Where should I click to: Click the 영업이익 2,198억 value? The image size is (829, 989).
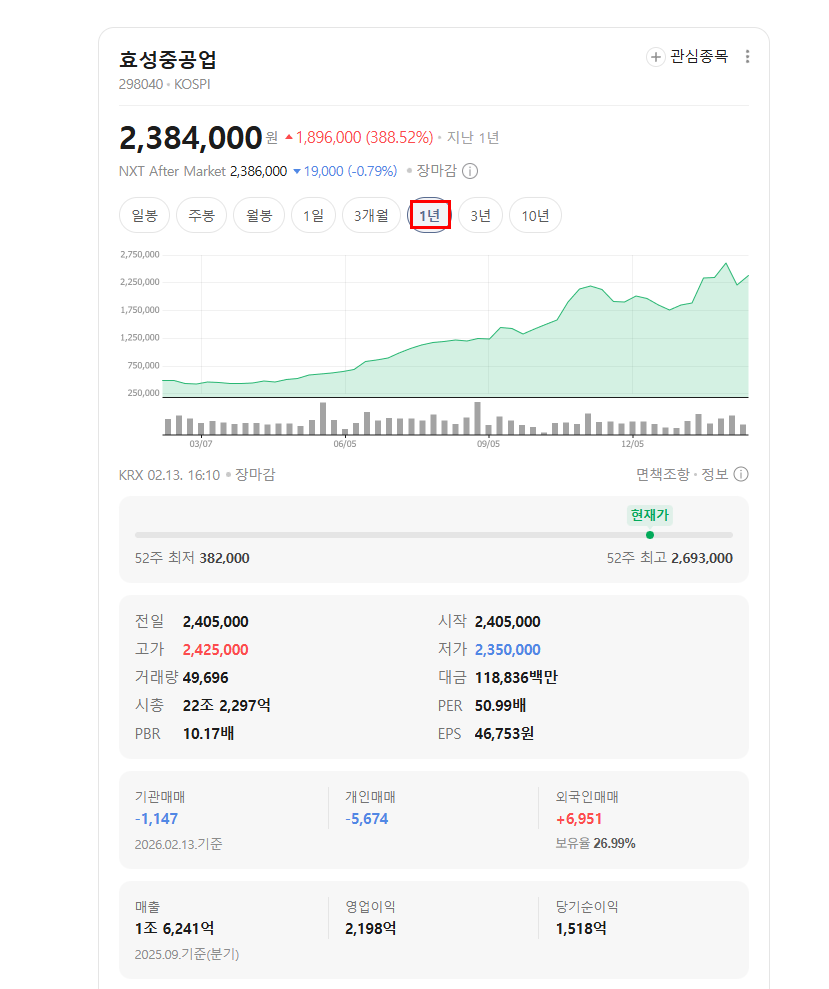pyautogui.click(x=370, y=929)
